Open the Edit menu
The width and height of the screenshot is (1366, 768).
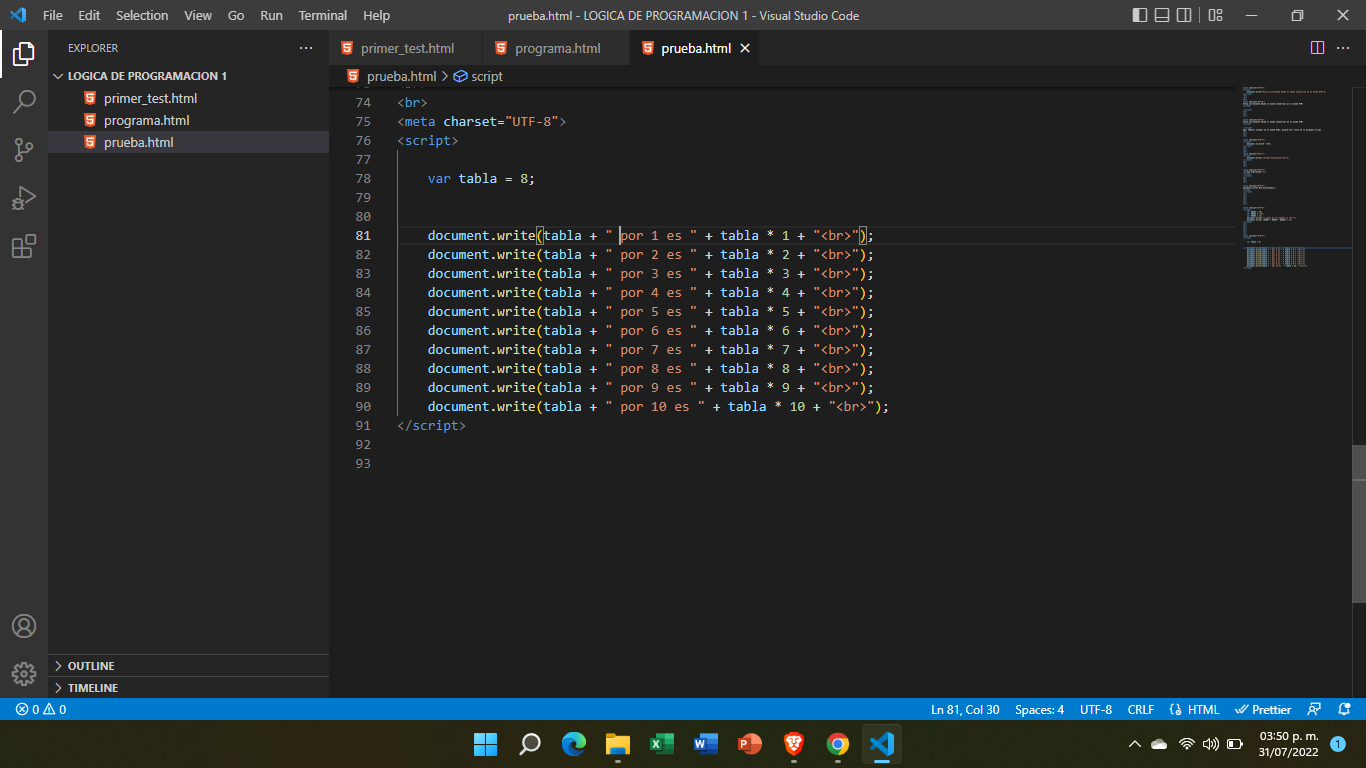tap(89, 15)
